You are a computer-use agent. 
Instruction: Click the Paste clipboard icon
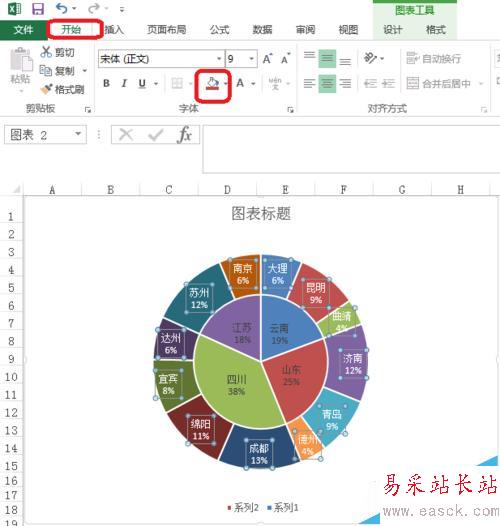click(21, 60)
